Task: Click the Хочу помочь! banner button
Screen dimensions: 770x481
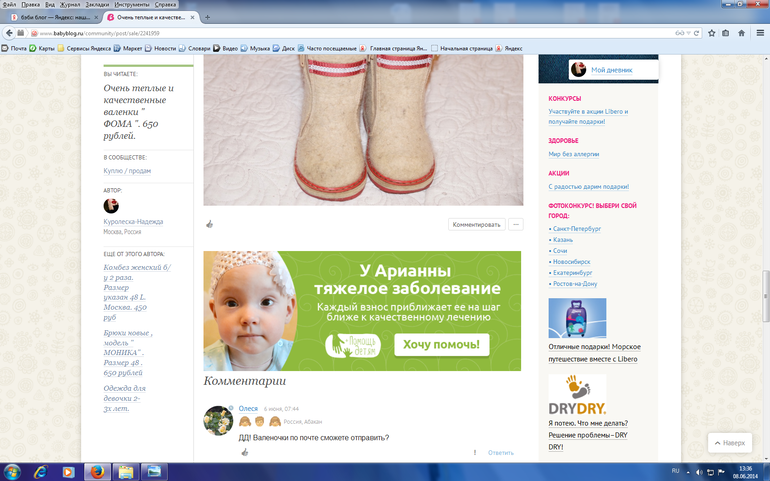Action: (x=441, y=344)
